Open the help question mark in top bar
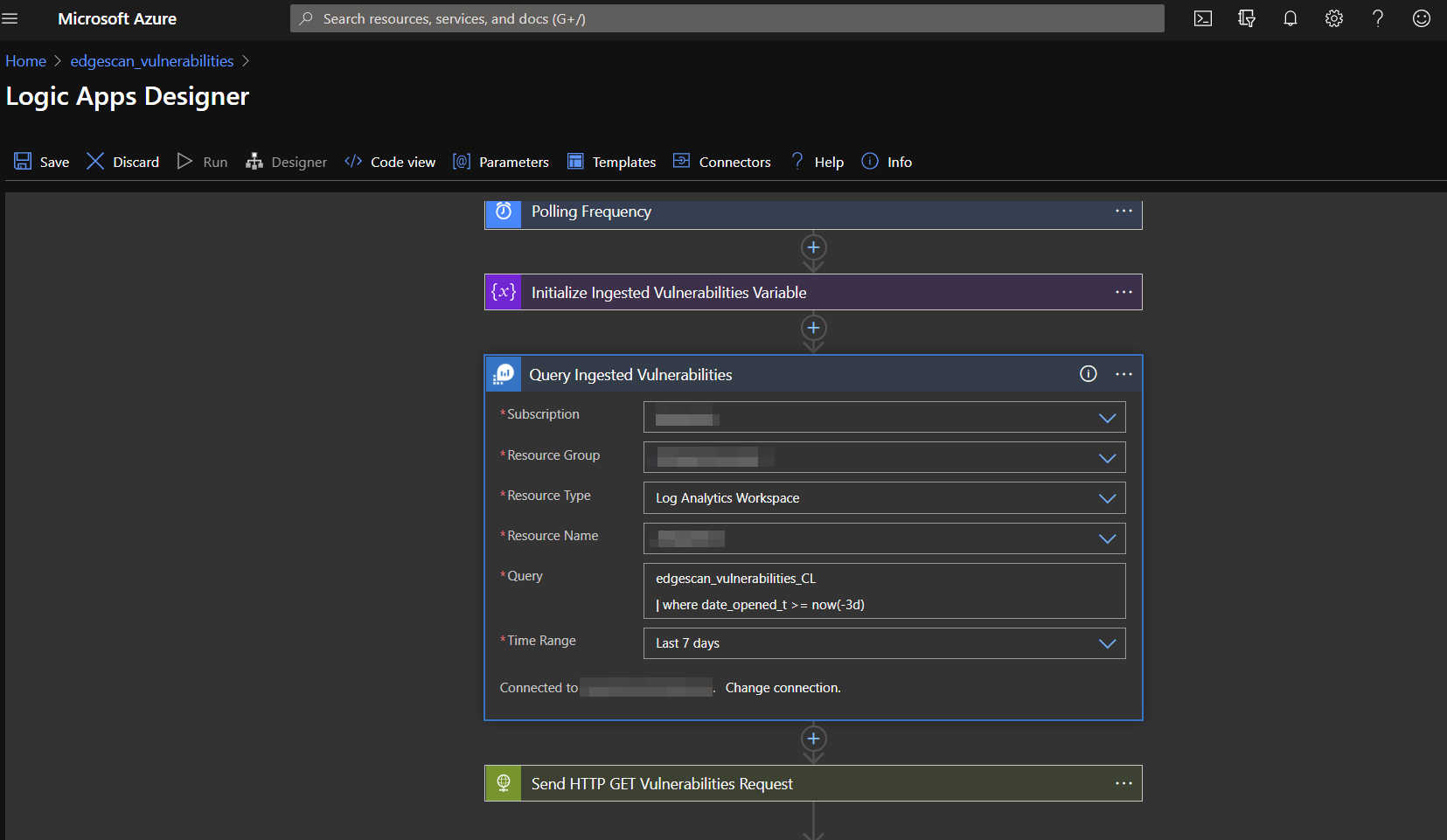This screenshot has width=1447, height=840. pos(1378,18)
